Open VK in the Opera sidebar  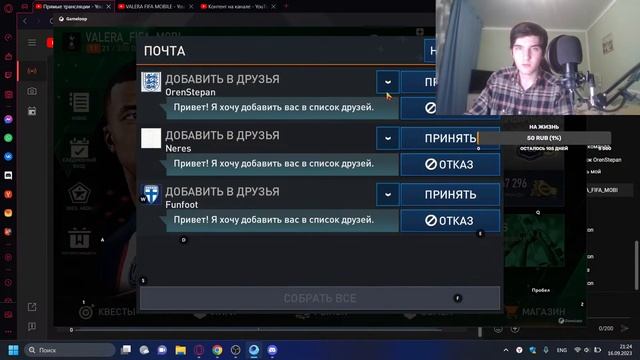click(x=8, y=157)
